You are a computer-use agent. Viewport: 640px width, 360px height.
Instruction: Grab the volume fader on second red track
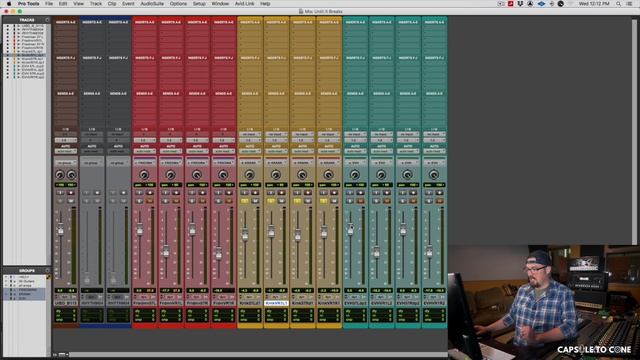(x=166, y=251)
